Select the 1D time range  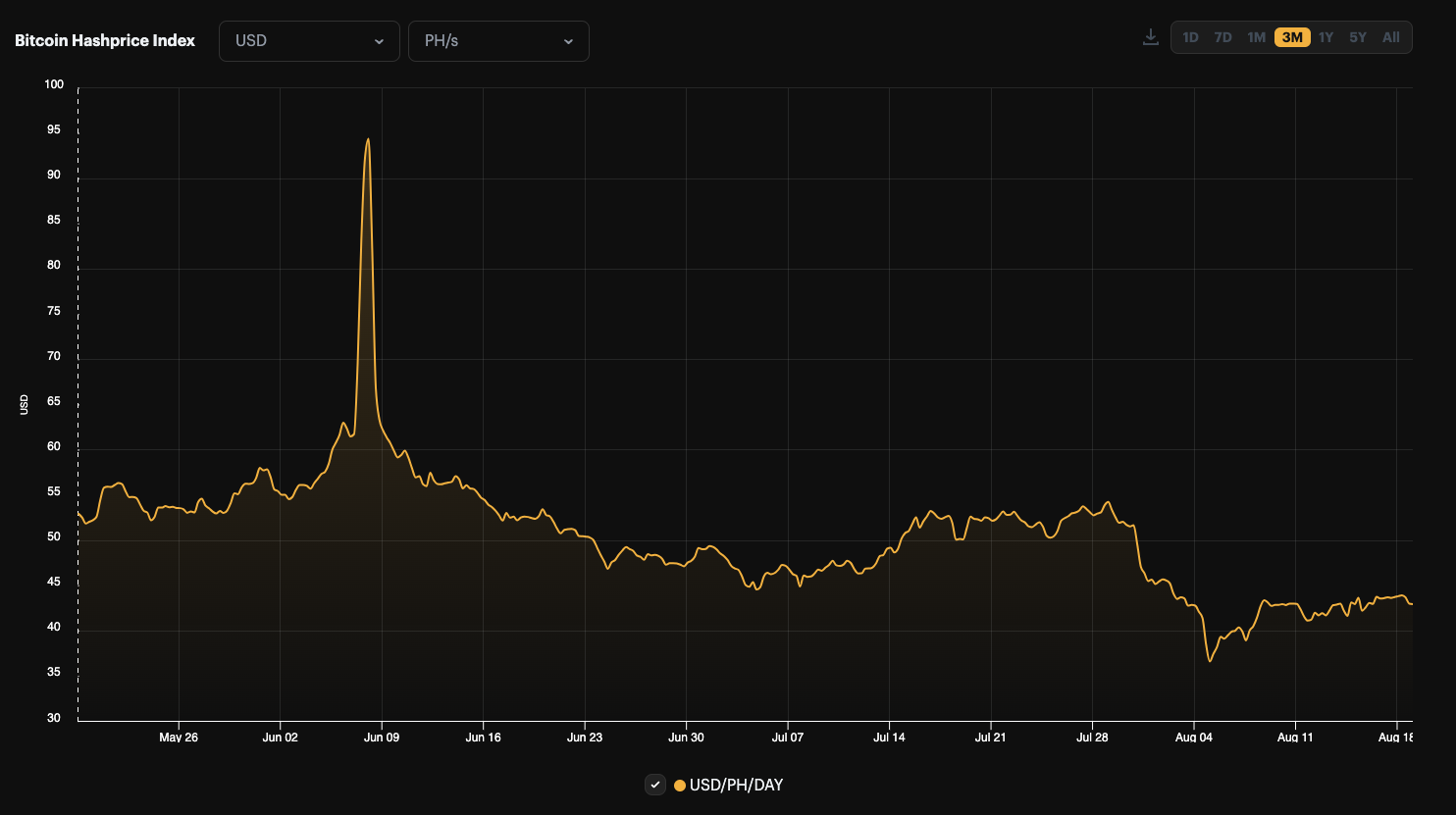tap(1190, 37)
